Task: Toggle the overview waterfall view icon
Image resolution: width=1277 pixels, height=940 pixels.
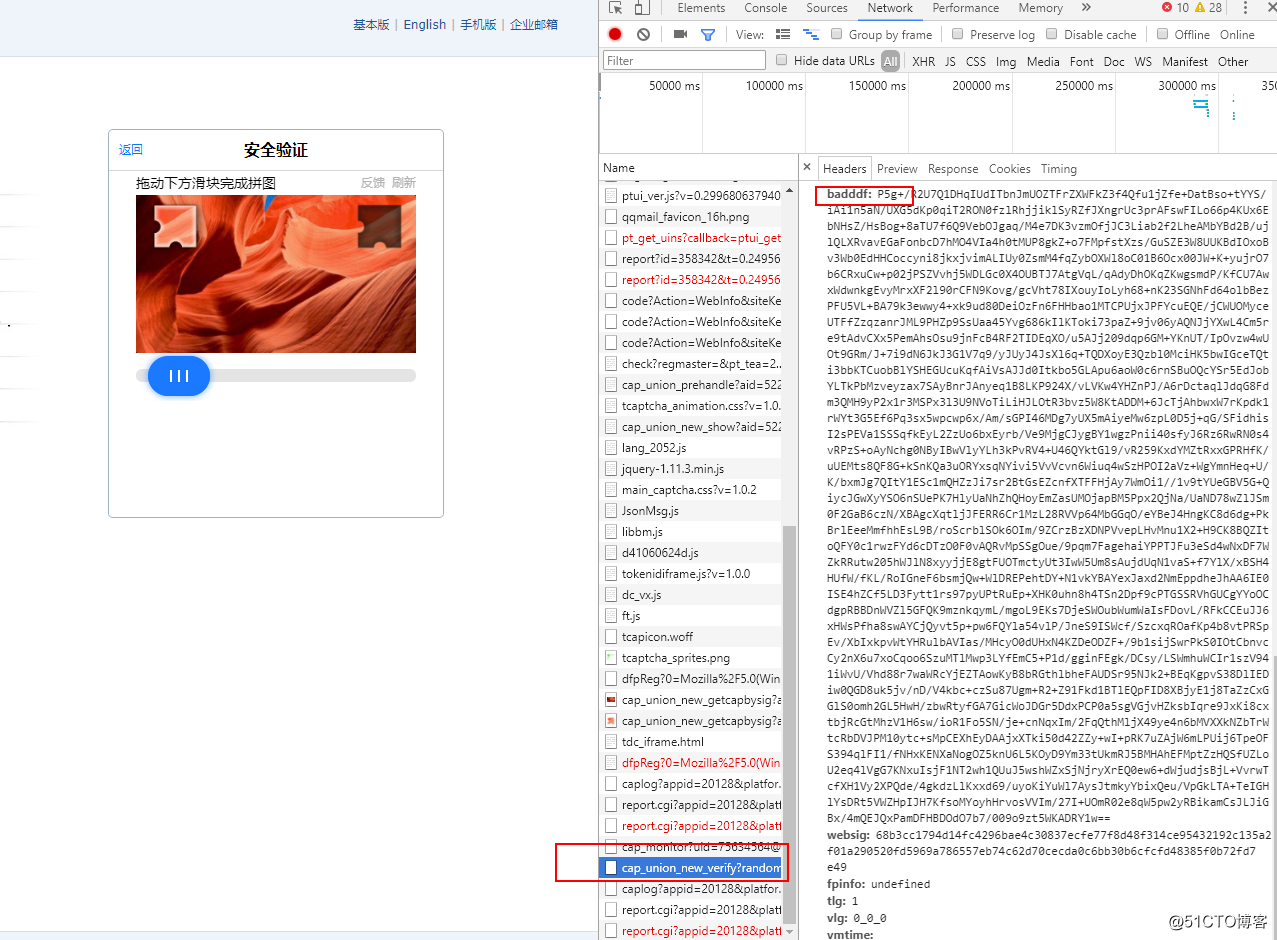Action: 809,34
